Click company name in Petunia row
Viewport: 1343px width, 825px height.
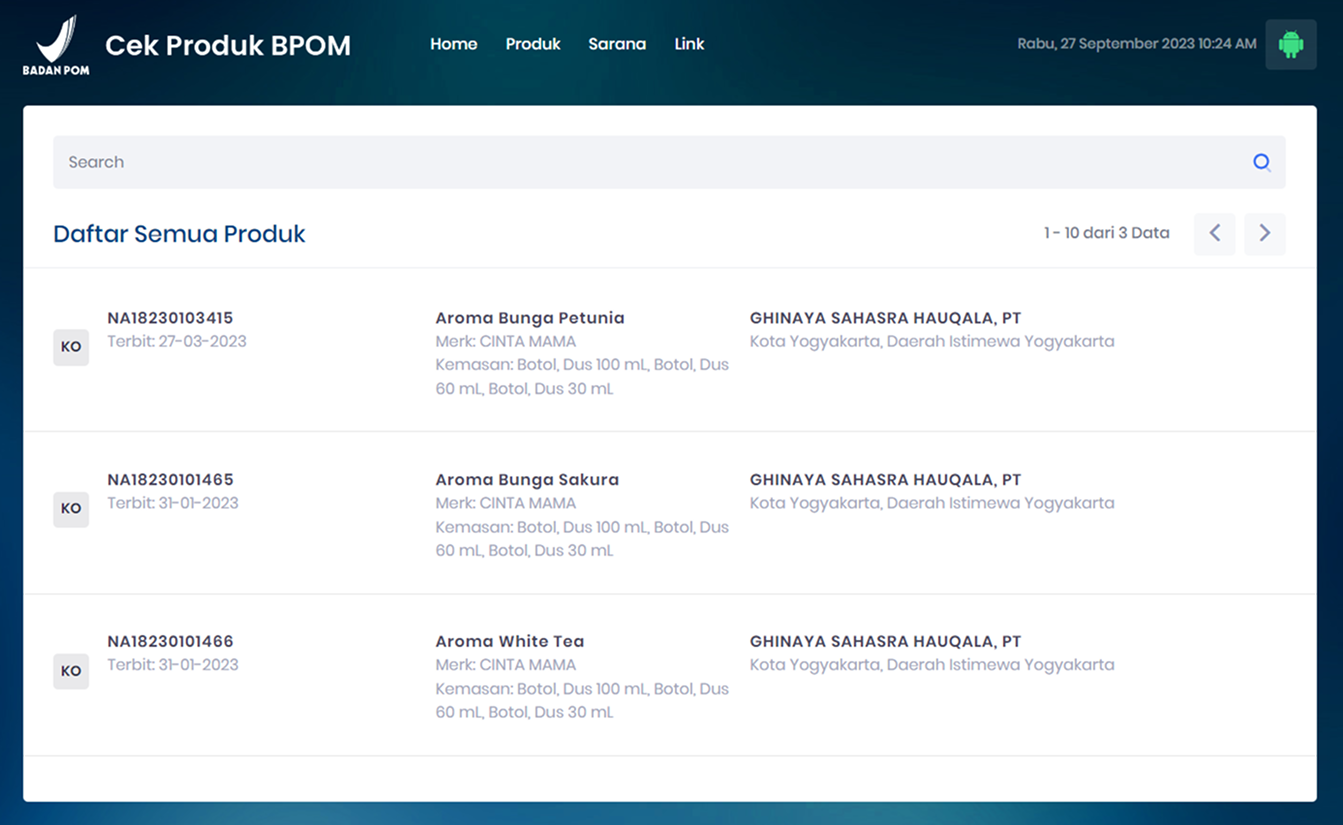click(886, 318)
